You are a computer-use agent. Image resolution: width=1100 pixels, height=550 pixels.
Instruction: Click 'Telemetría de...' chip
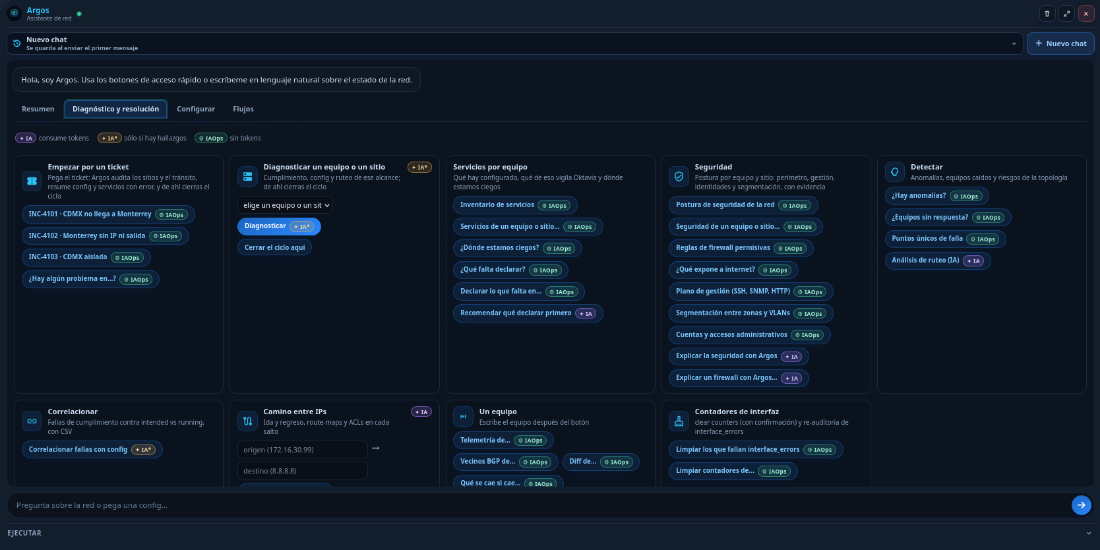click(503, 441)
